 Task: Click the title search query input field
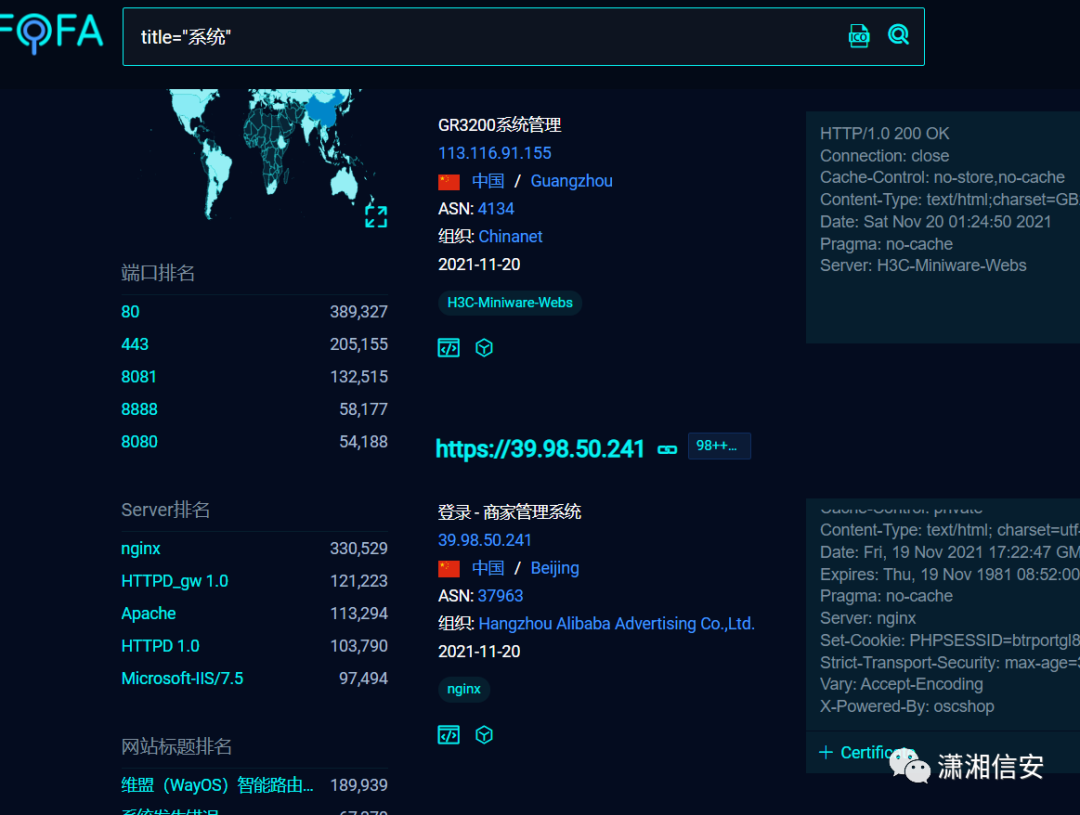pyautogui.click(x=482, y=37)
